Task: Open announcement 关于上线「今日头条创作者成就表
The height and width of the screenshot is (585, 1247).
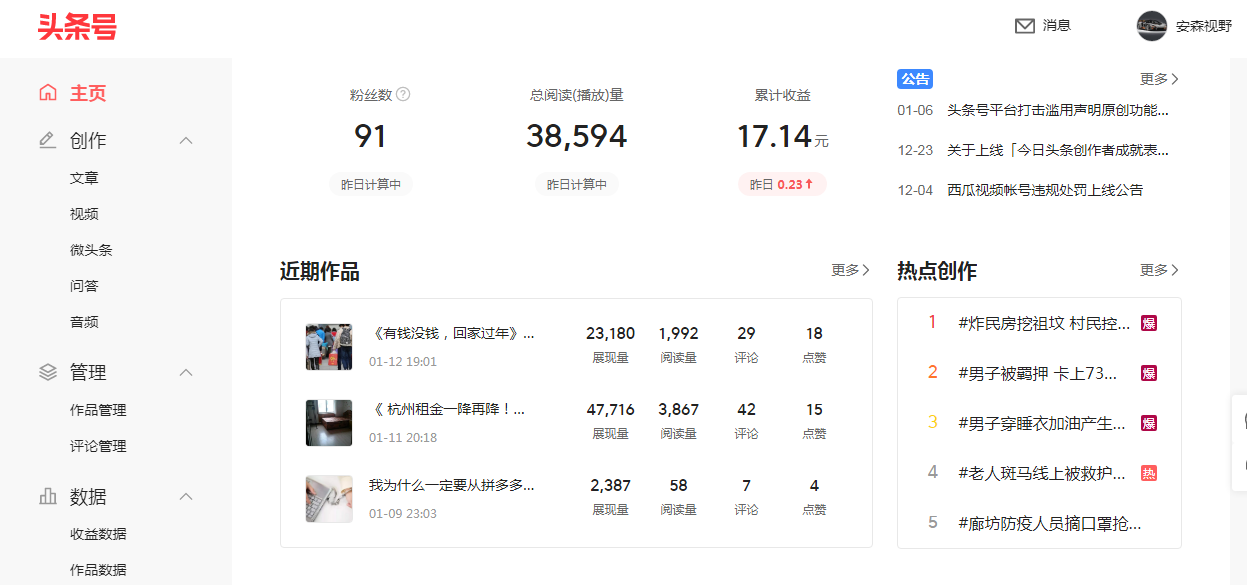Action: [1058, 150]
